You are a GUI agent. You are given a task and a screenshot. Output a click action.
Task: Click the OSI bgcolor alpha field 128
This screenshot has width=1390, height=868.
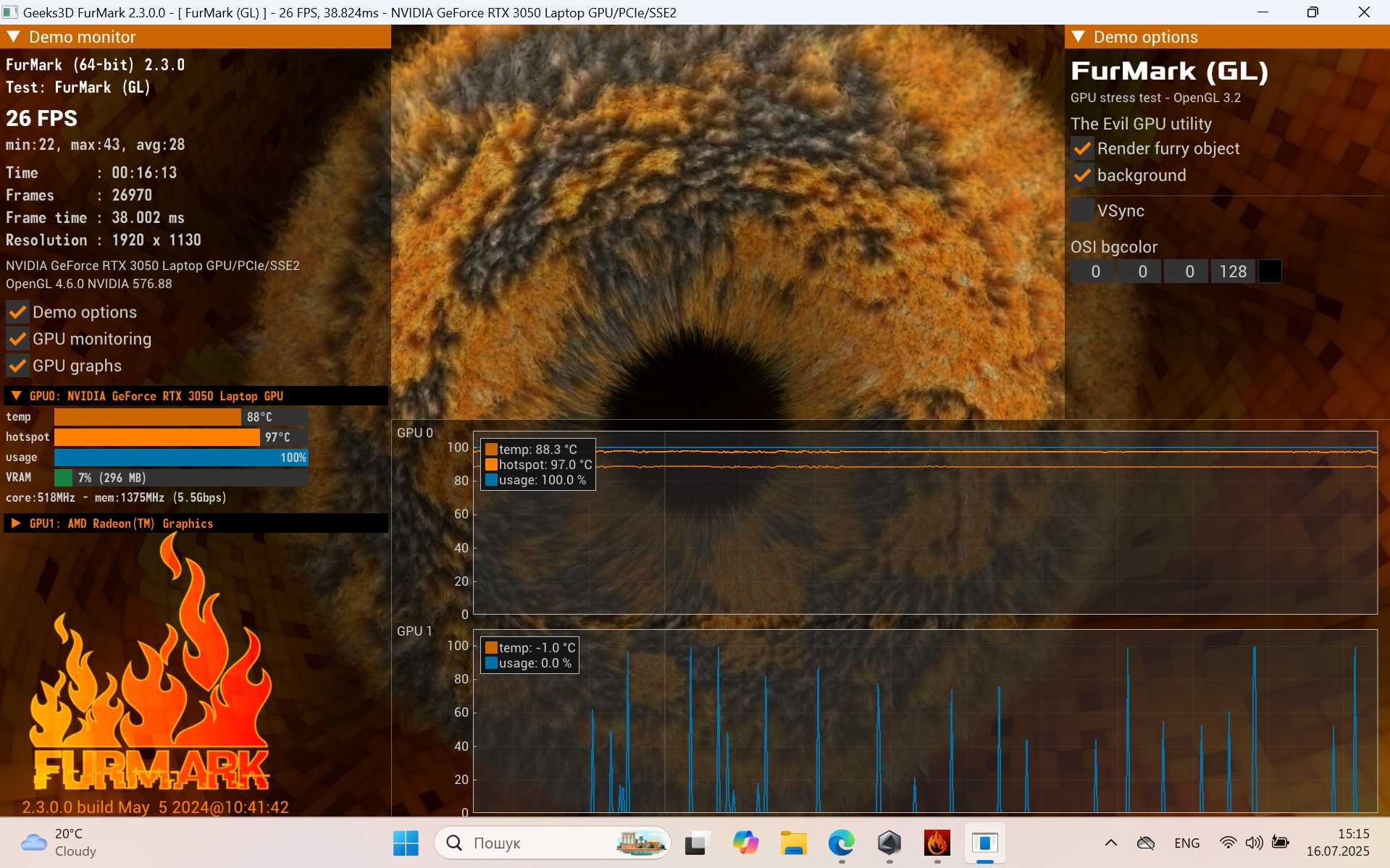[1234, 271]
